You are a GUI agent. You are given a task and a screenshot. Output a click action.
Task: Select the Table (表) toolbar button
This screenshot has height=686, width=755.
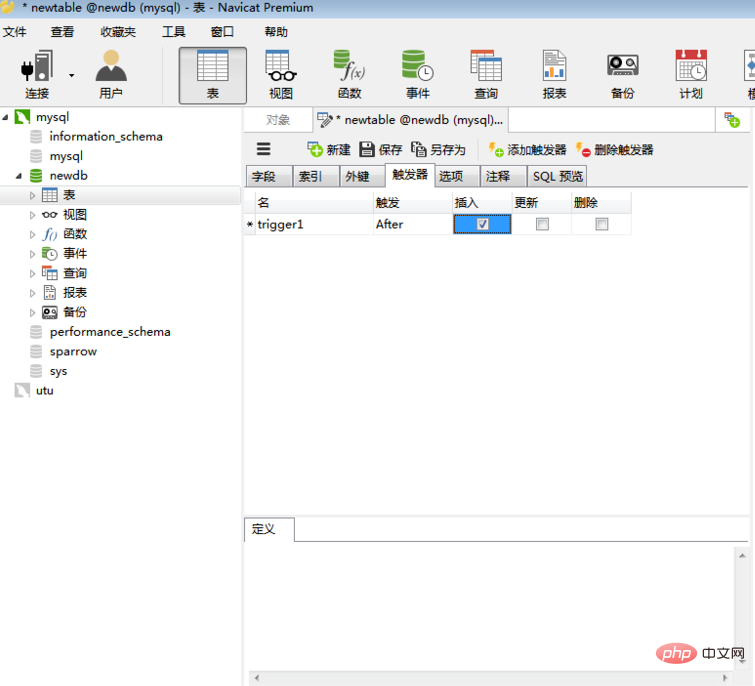click(x=213, y=76)
